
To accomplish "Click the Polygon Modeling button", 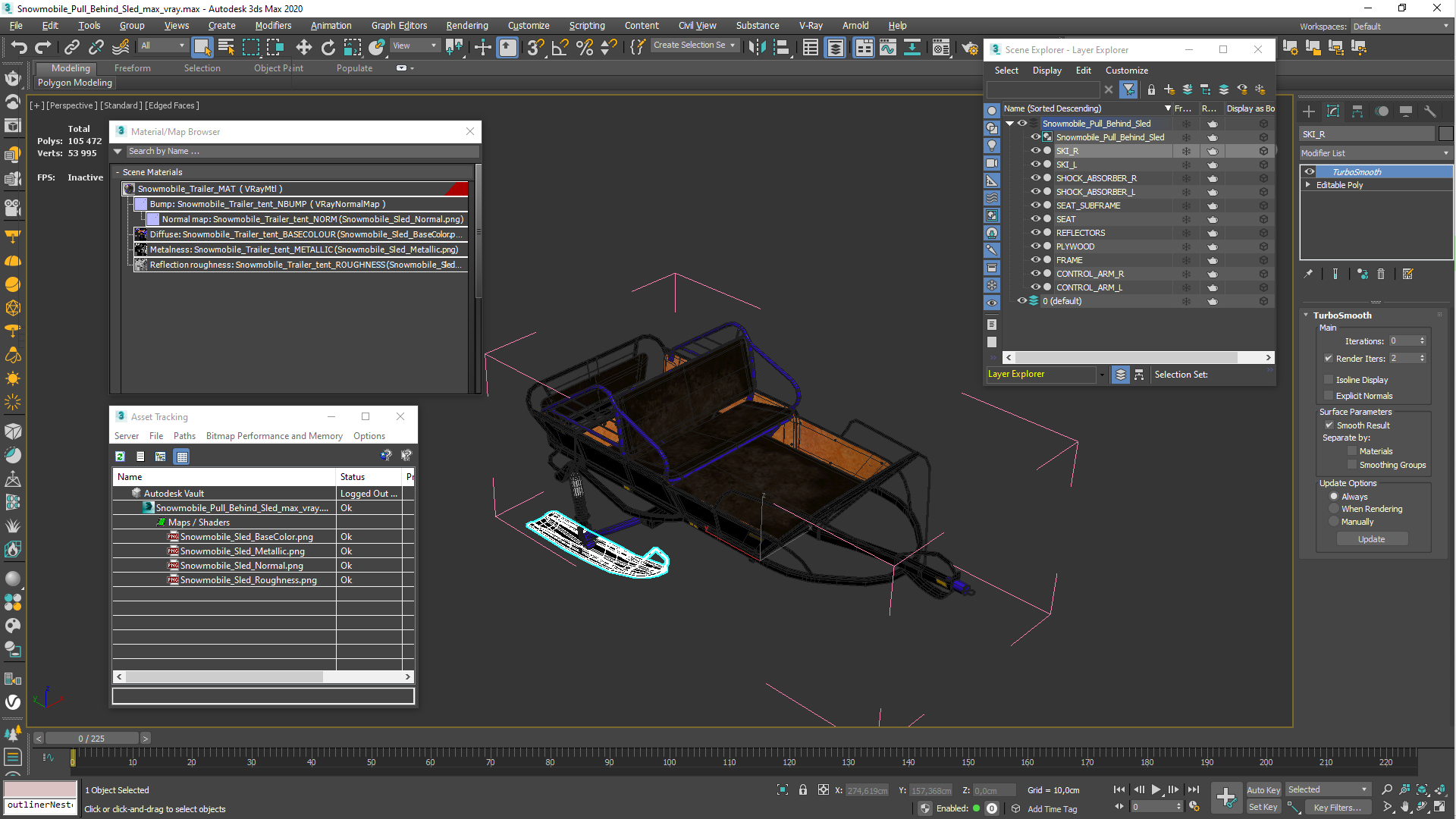I will click(x=75, y=83).
